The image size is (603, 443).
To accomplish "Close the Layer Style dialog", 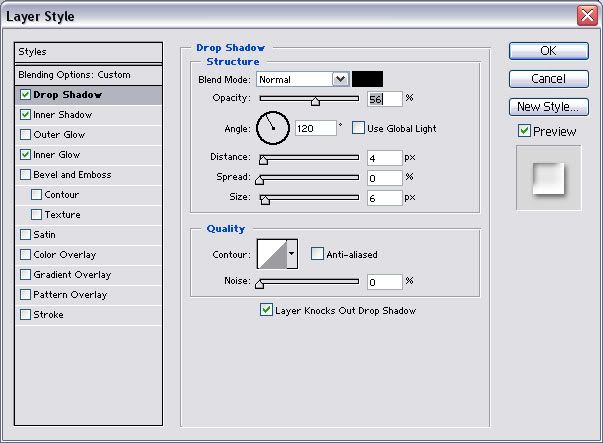I will pyautogui.click(x=587, y=16).
